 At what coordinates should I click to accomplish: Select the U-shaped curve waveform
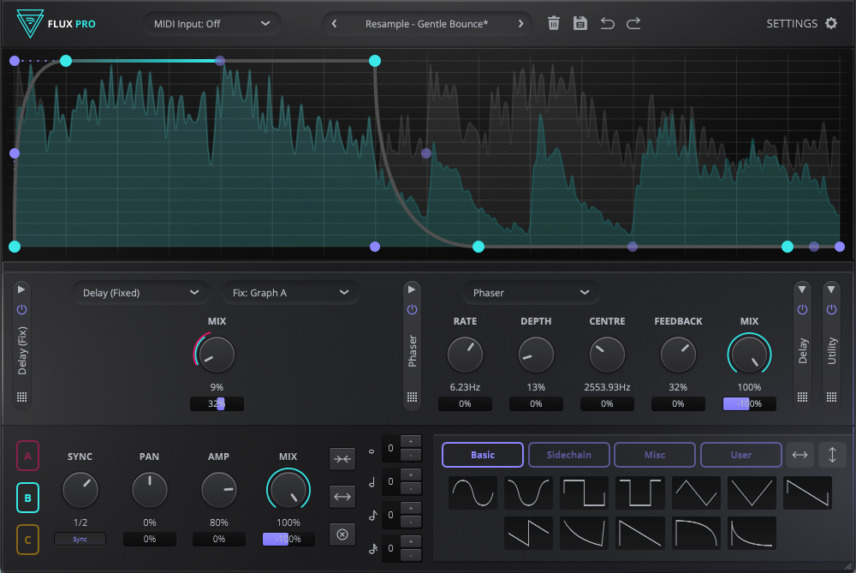(x=528, y=493)
